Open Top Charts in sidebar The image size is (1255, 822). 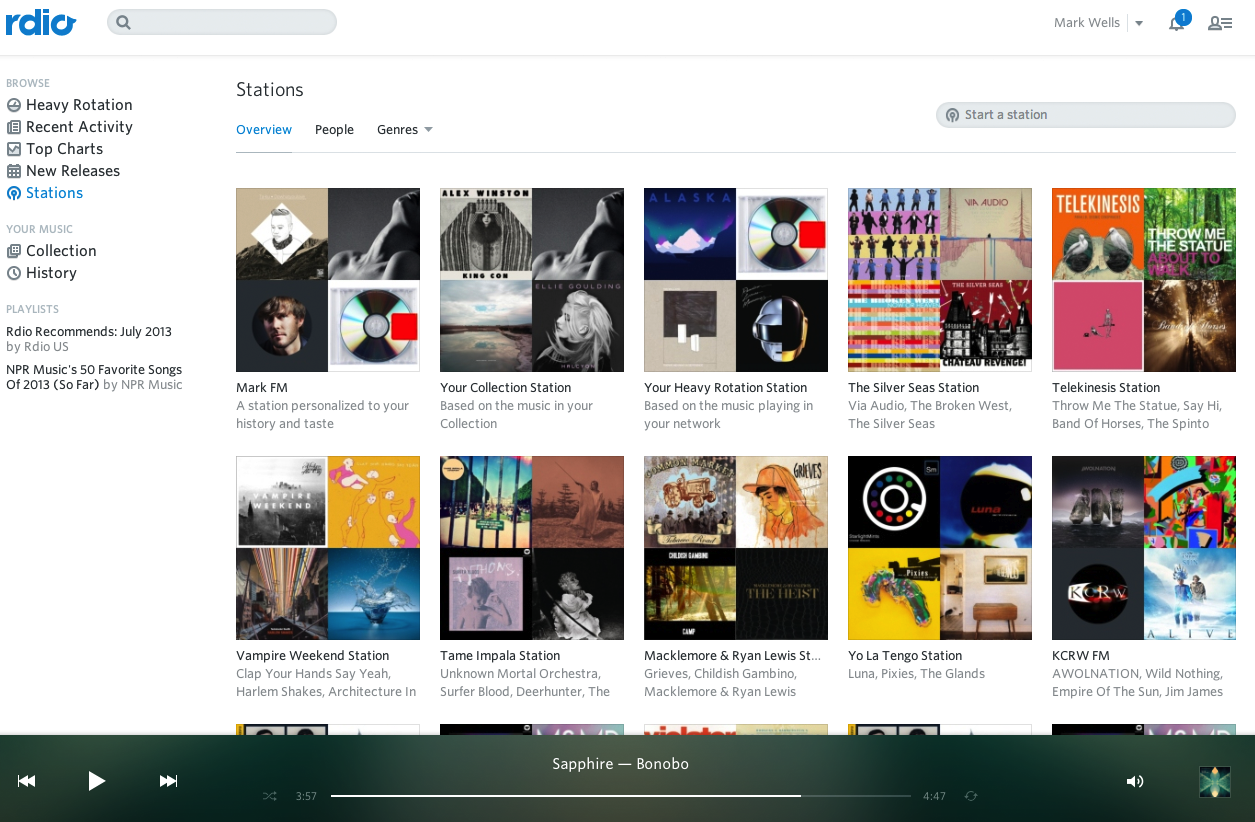point(64,149)
